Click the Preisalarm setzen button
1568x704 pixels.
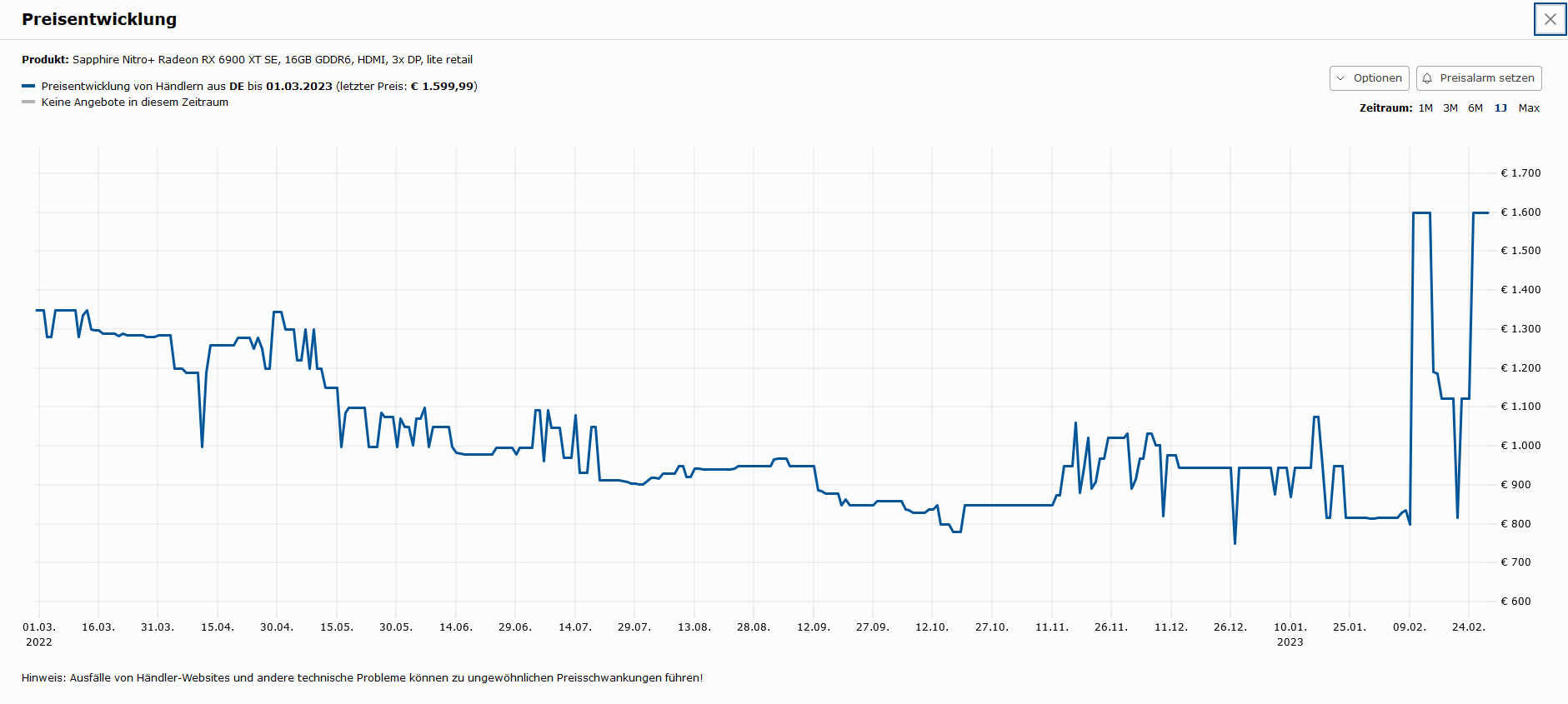click(1479, 78)
